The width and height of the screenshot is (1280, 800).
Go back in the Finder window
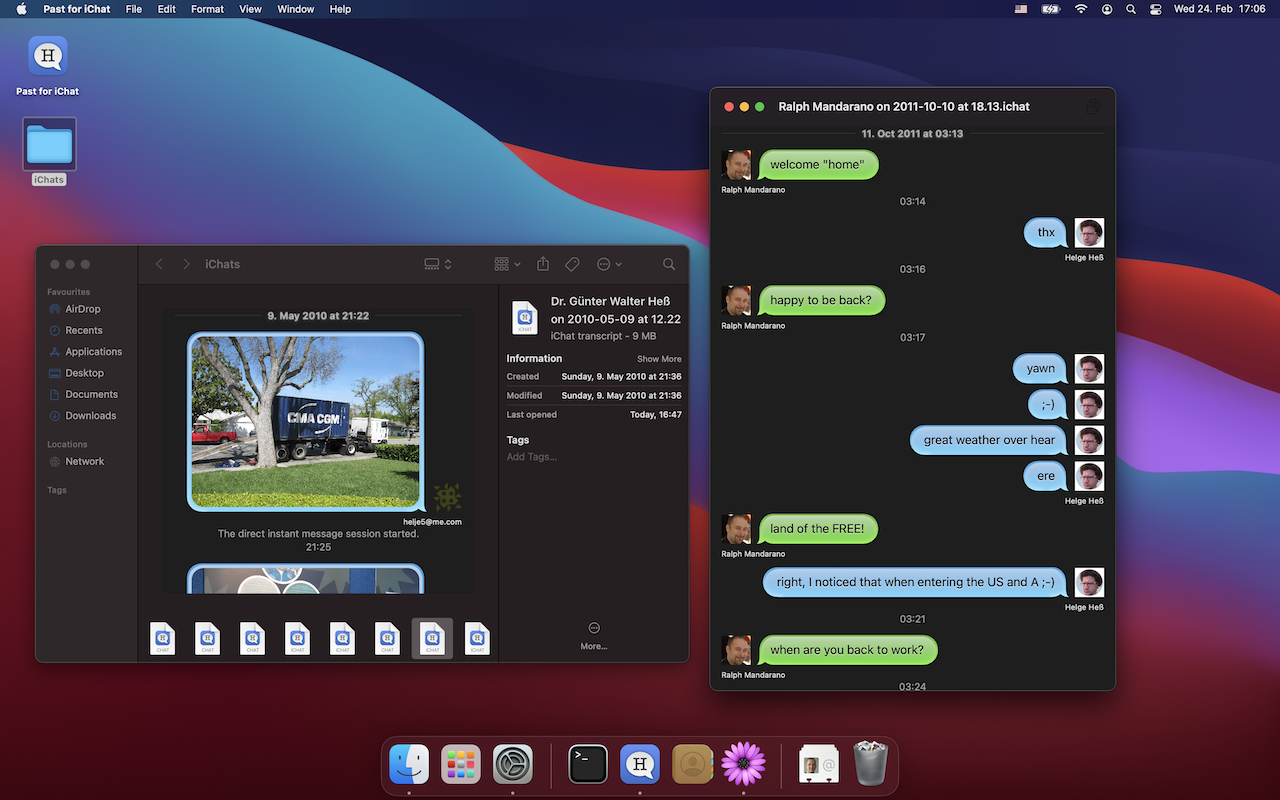click(159, 264)
